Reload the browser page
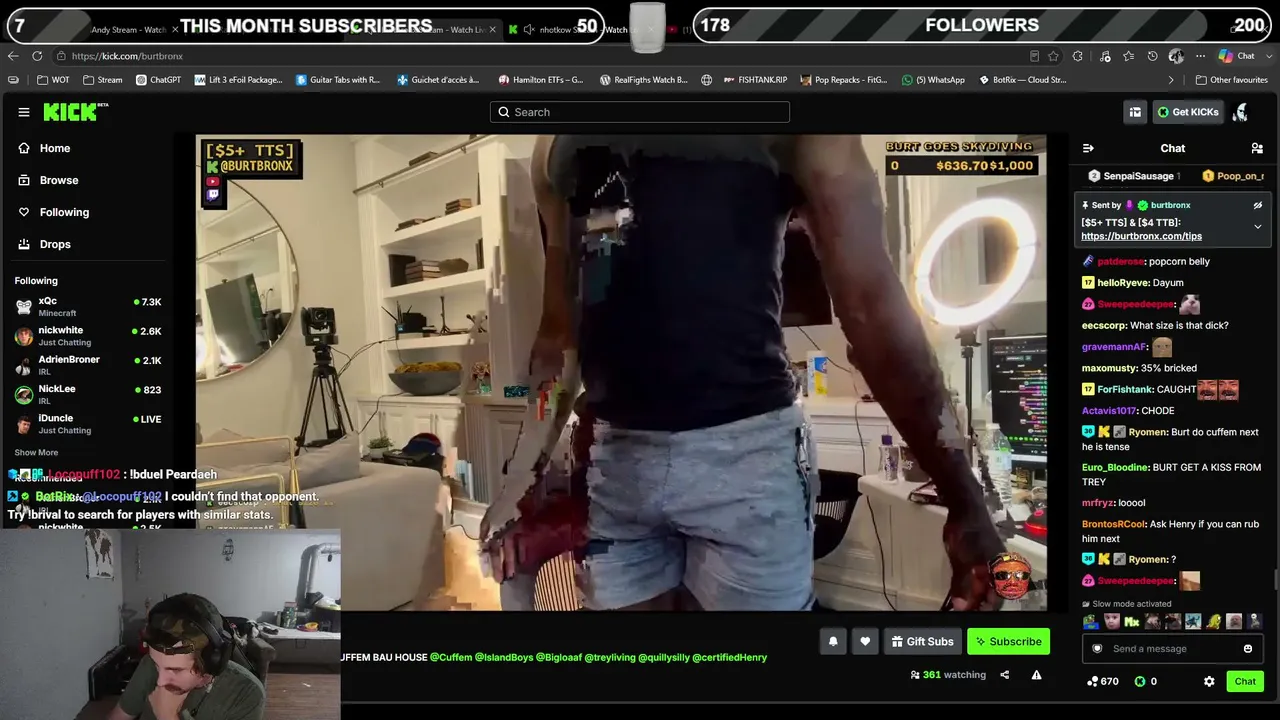Screen dimensions: 1280x720 point(37,56)
